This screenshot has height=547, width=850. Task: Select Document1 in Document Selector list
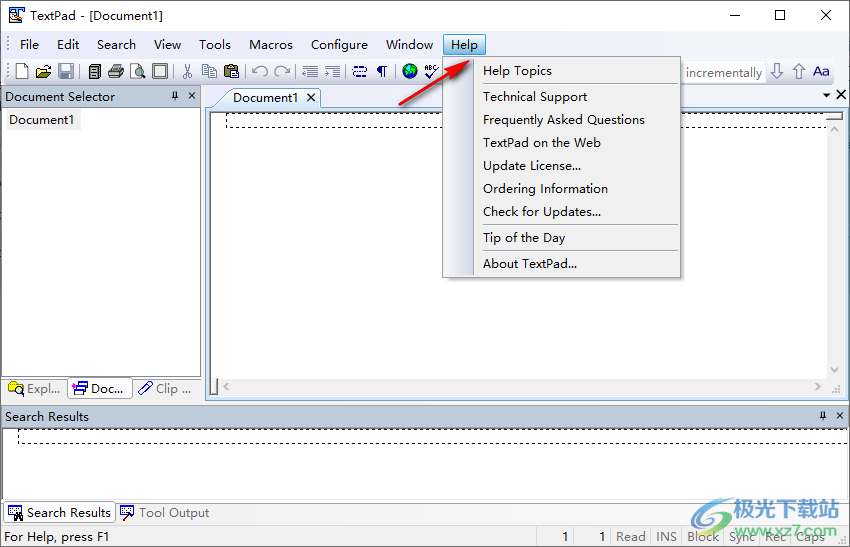[42, 120]
